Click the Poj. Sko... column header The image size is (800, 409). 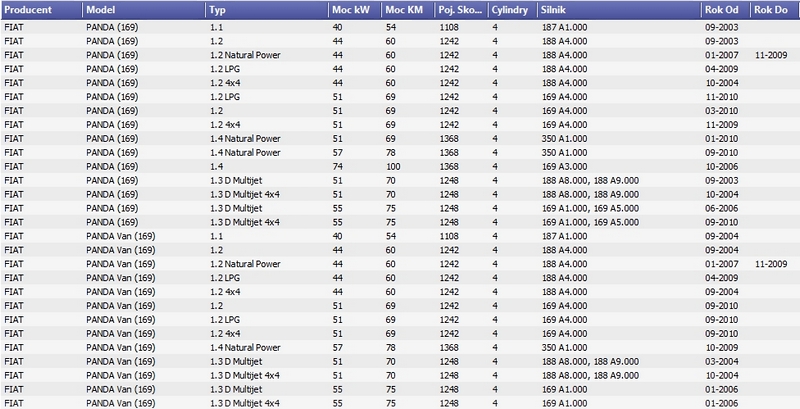462,10
